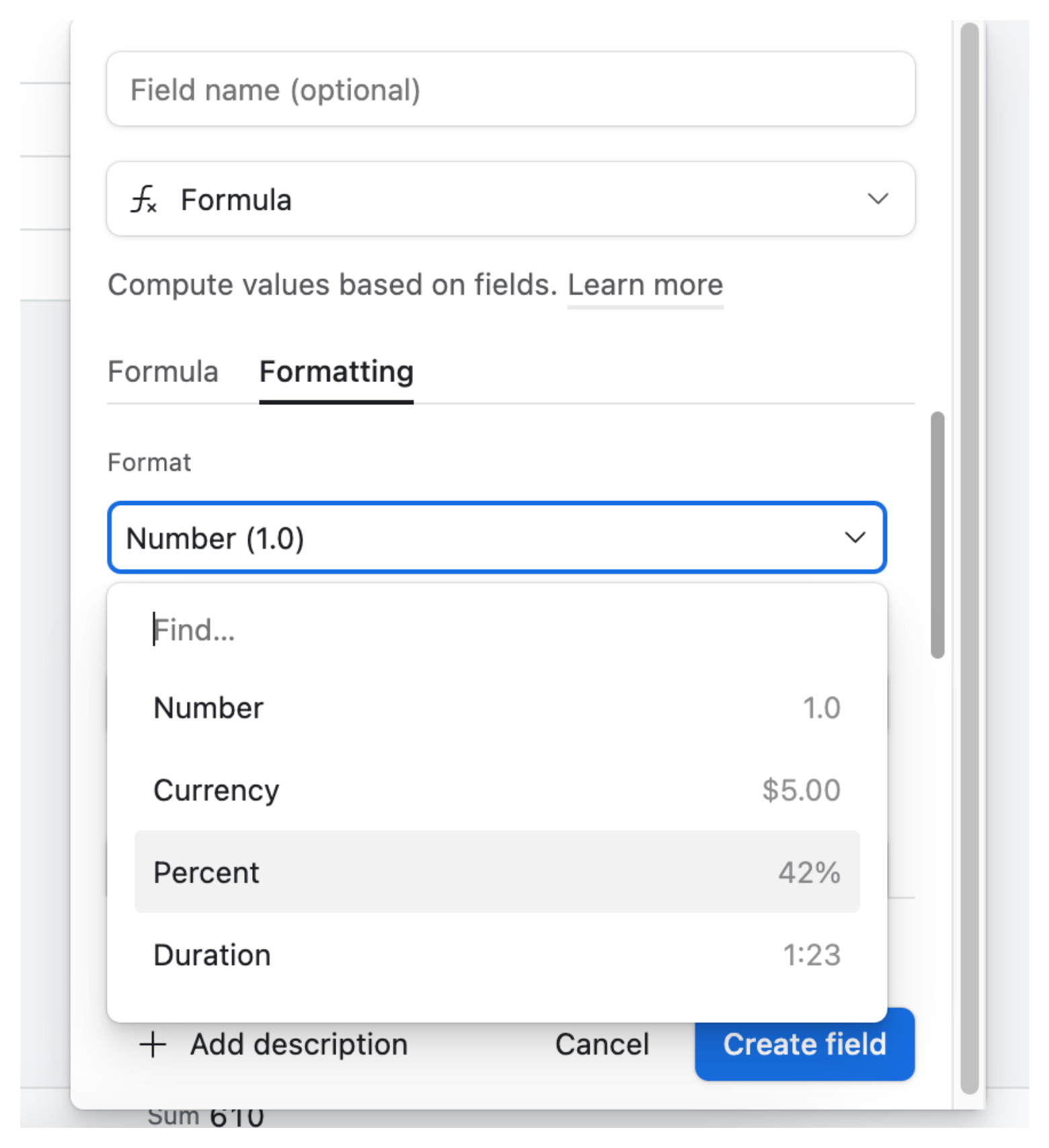Expand the Format dropdown labeled Number (1.0)
1049x1148 pixels.
(498, 538)
